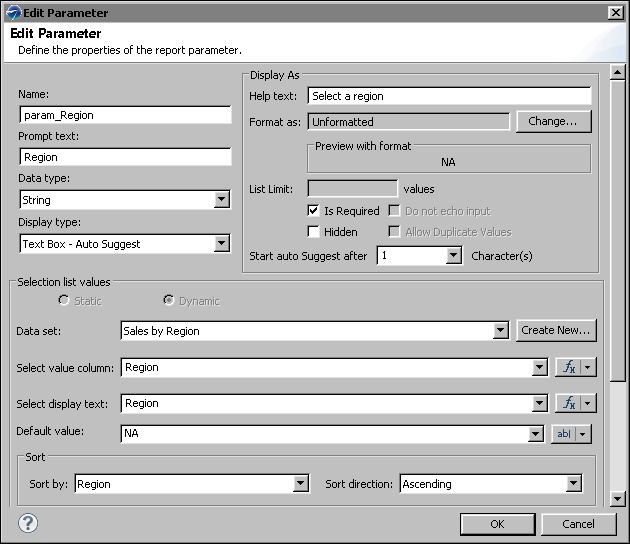
Task: Click the Cancel button
Action: [579, 524]
